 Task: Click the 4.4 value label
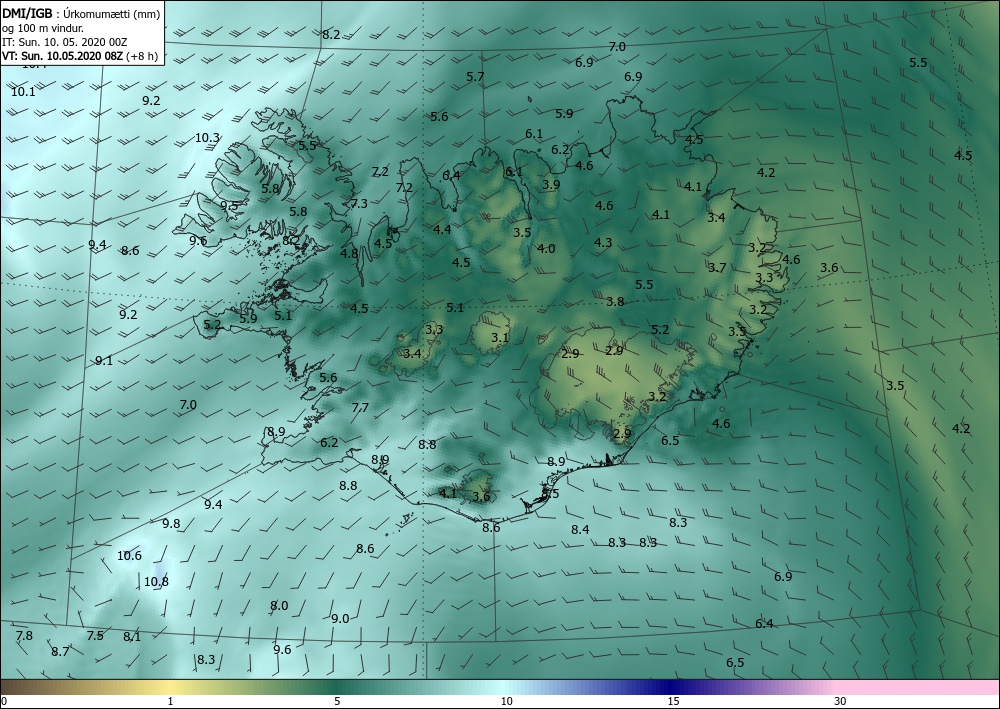coord(442,230)
